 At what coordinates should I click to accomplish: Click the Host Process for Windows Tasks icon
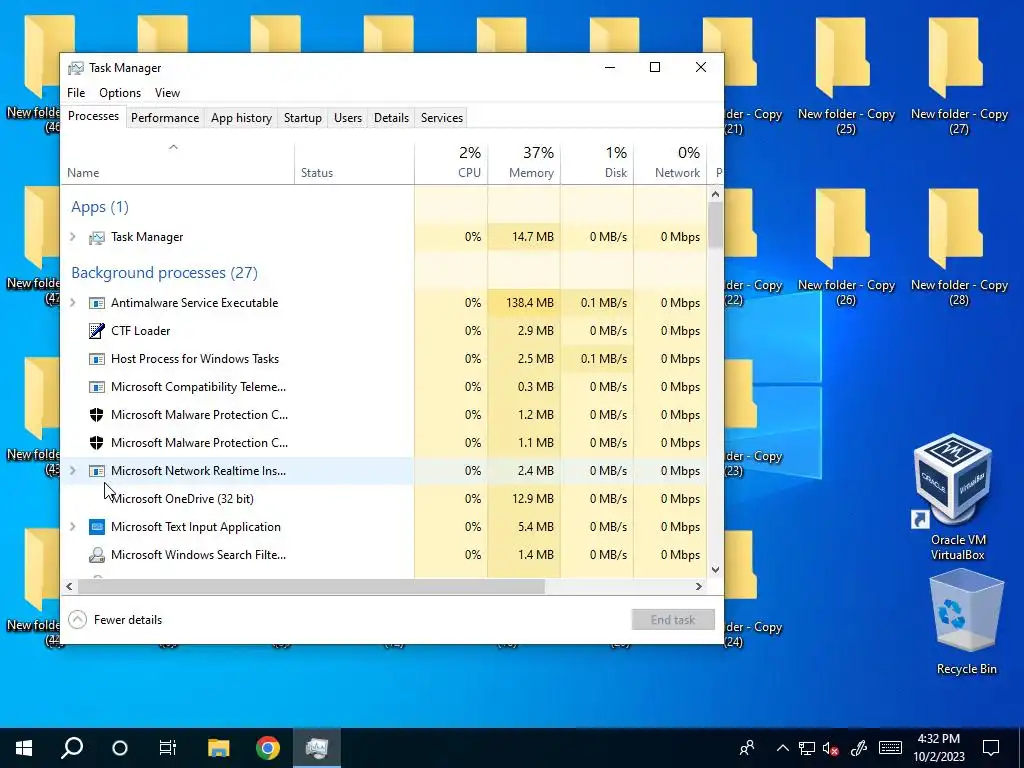point(97,359)
